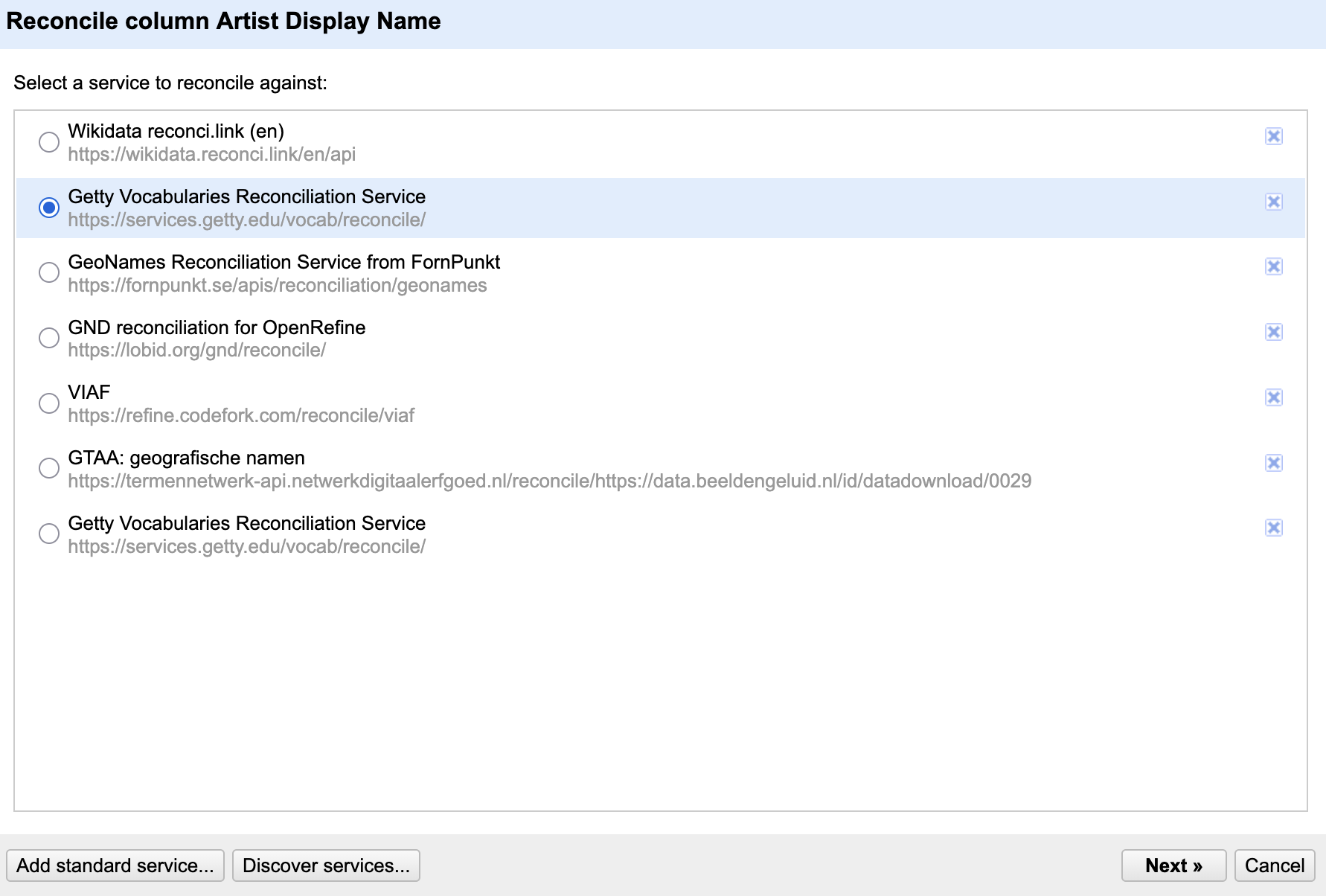
Task: Click Add standard service button
Action: 115,865
